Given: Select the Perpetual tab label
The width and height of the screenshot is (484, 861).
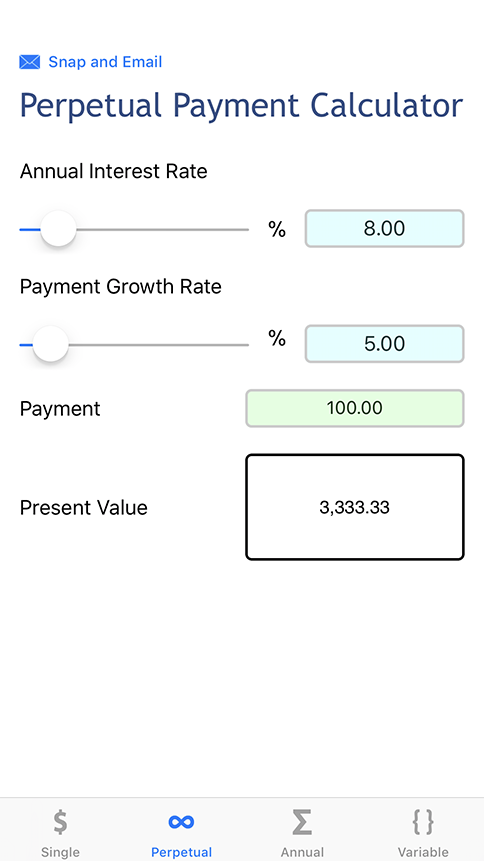Looking at the screenshot, I should 181,852.
